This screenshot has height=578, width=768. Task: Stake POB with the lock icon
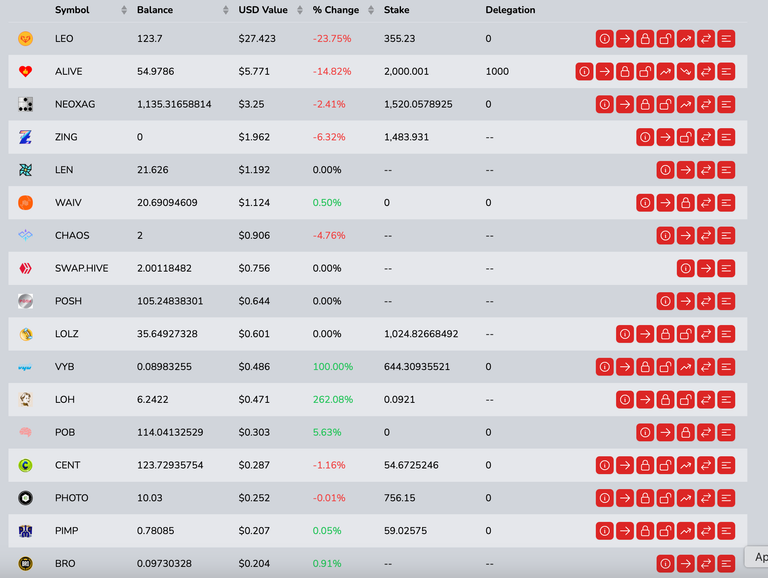tap(686, 433)
